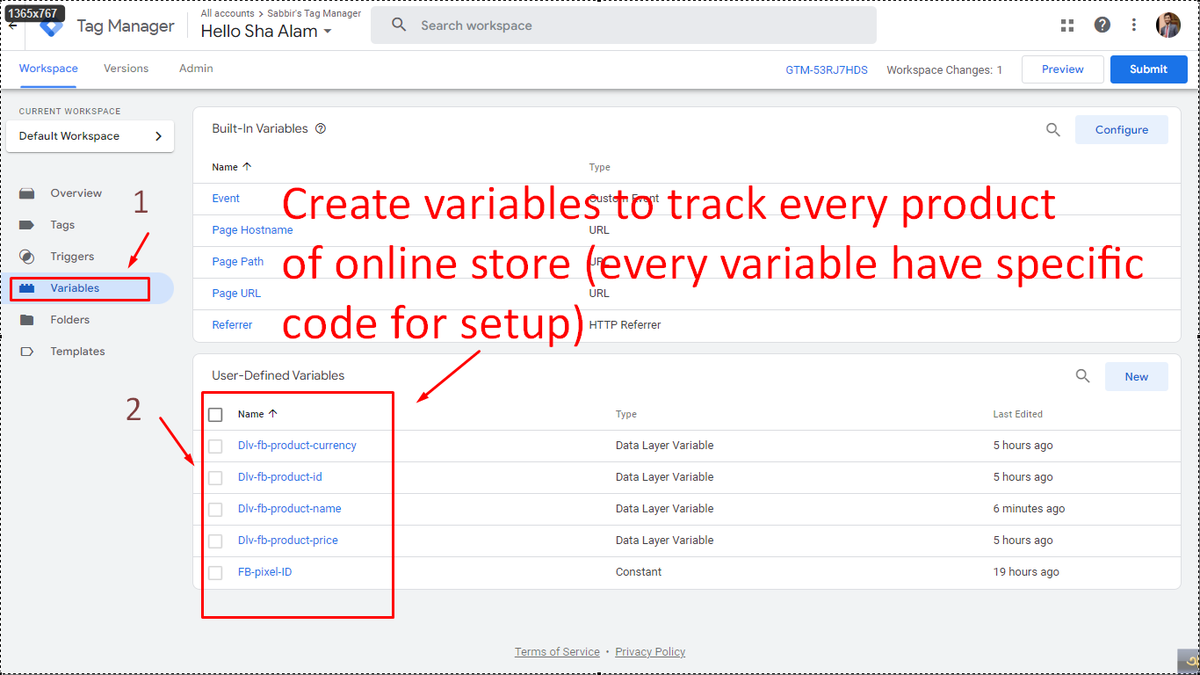Click the Configure built-in variables button
The height and width of the screenshot is (675, 1200).
point(1121,130)
